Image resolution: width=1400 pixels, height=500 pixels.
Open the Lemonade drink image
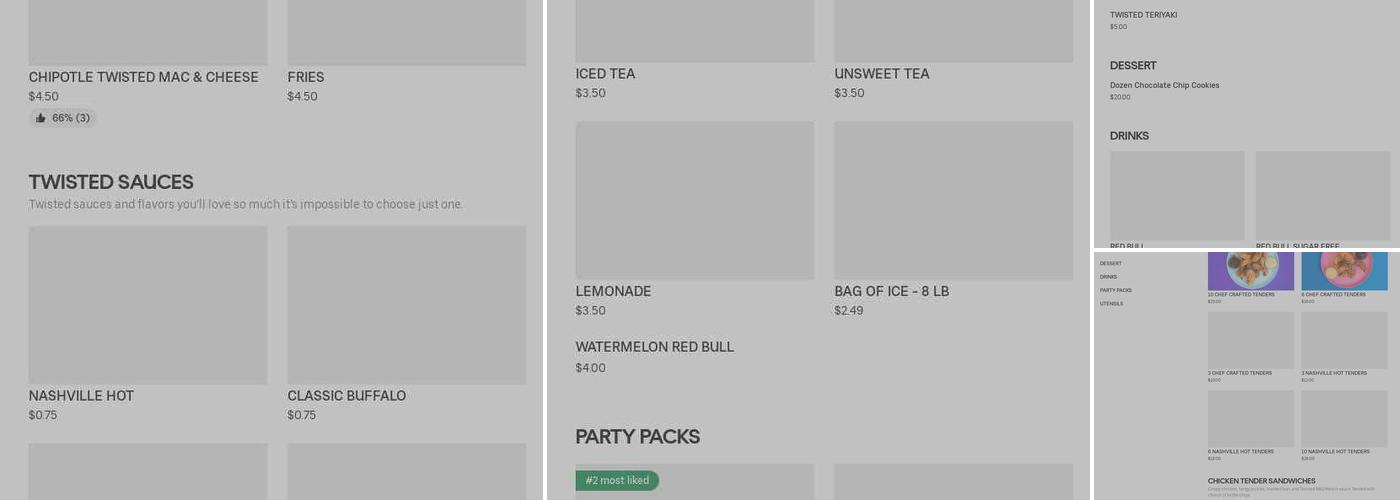(694, 200)
